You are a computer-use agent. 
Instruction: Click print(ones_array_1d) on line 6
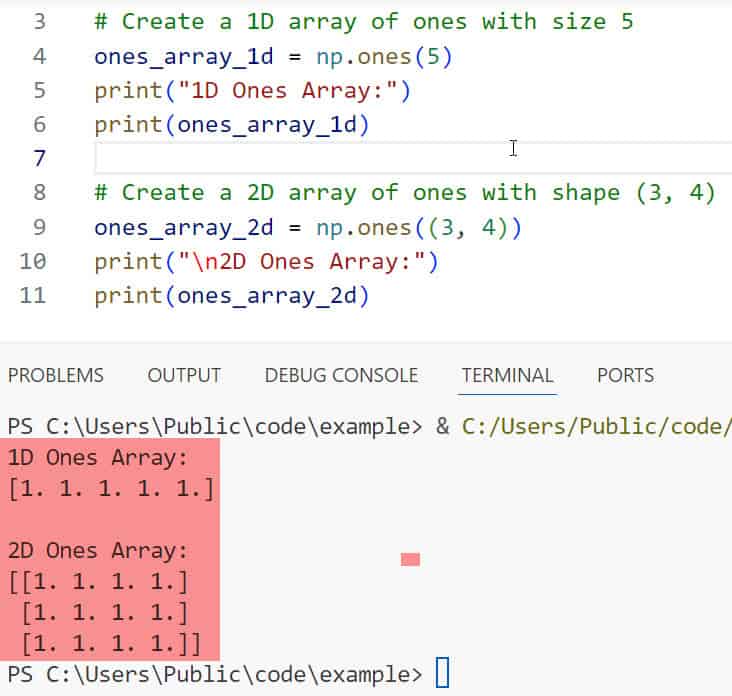click(231, 125)
